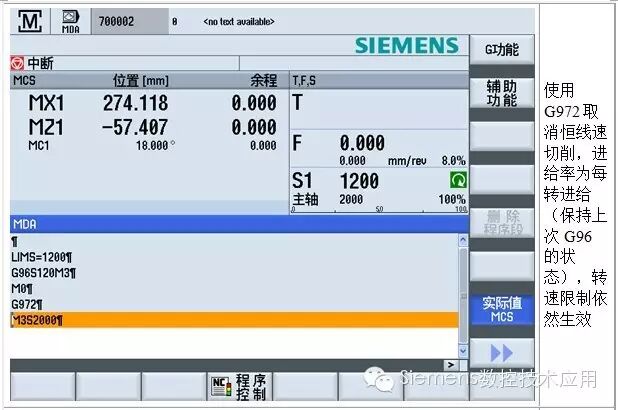Click the <no text available> message

click(239, 22)
